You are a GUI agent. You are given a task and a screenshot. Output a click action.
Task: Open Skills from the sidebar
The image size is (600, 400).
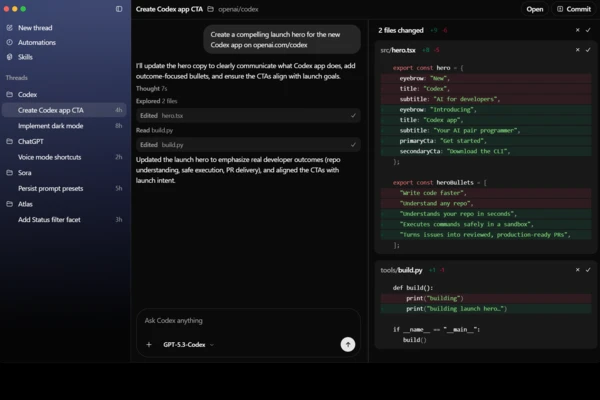tap(25, 57)
